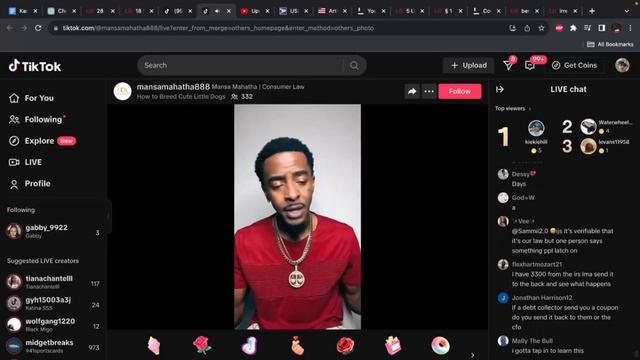Open Chrome extensions puzzle icon
The width and height of the screenshot is (640, 360).
[573, 28]
